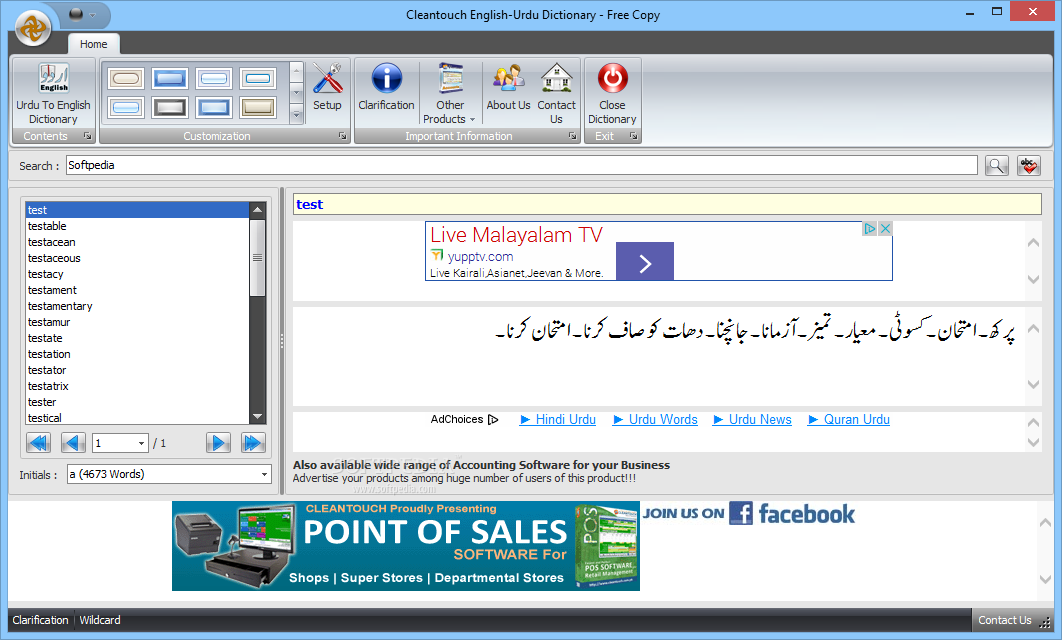Select 'testatrix' in word list

[x=137, y=386]
